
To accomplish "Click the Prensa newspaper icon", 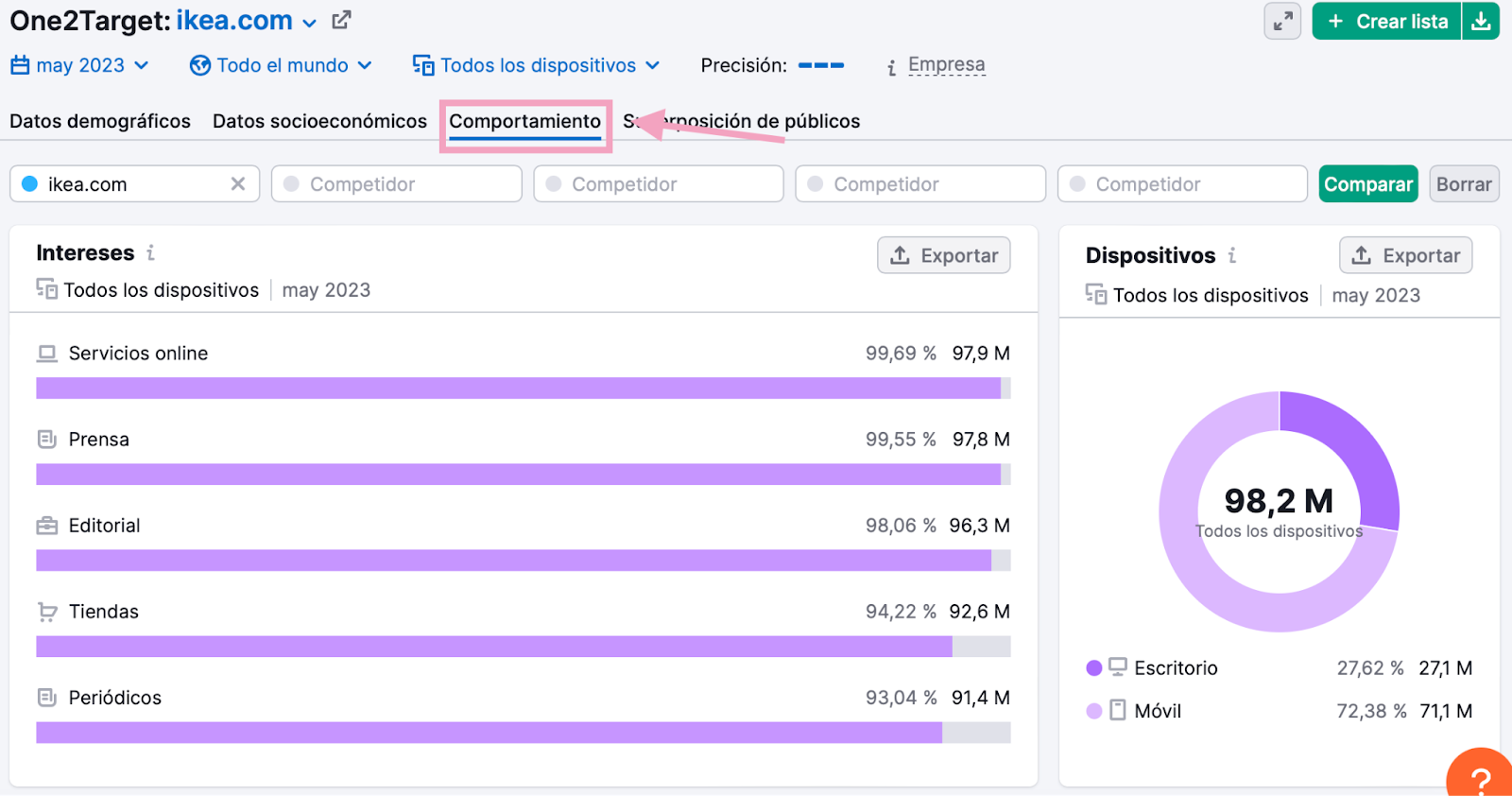I will coord(47,440).
